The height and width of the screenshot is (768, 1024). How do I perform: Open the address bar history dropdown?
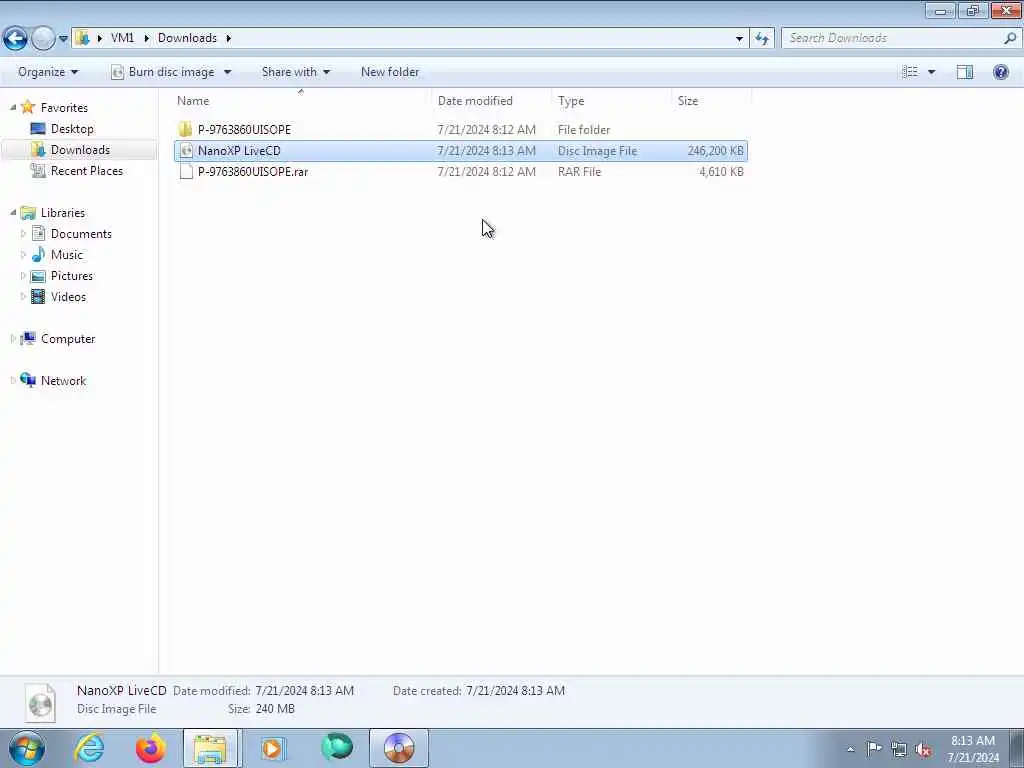[x=739, y=39]
